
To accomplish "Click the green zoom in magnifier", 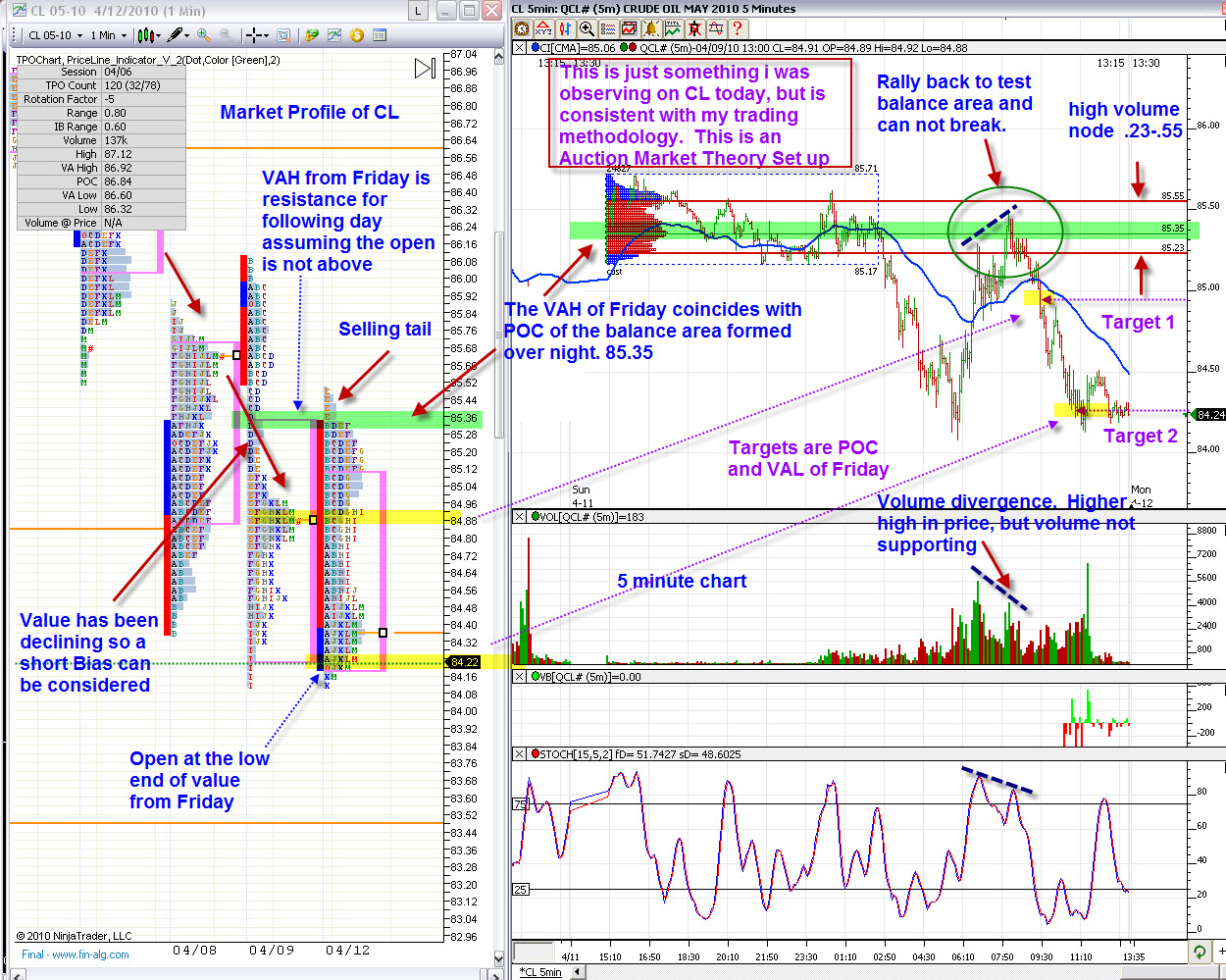I will click(203, 35).
